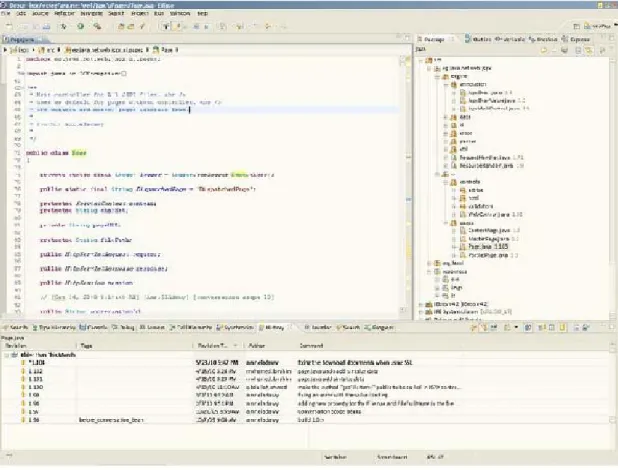Image resolution: width=618 pixels, height=470 pixels.
Task: Expand the error package in tree
Action: point(446,133)
